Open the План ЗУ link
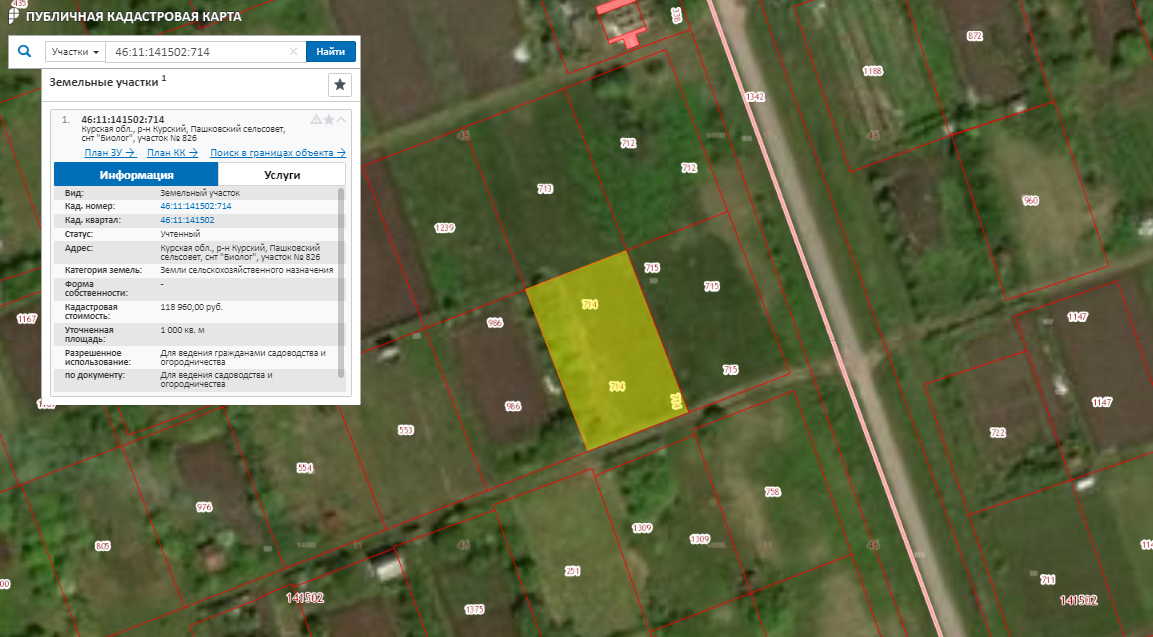This screenshot has height=637, width=1153. [x=109, y=153]
